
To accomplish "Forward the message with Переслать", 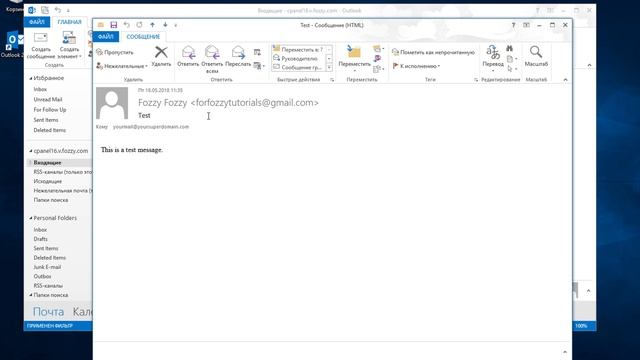I will coord(238,56).
